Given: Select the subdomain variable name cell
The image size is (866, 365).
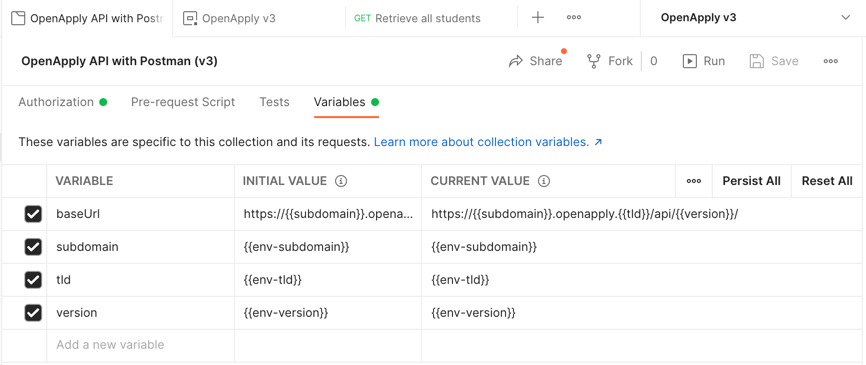Looking at the screenshot, I should [141, 247].
